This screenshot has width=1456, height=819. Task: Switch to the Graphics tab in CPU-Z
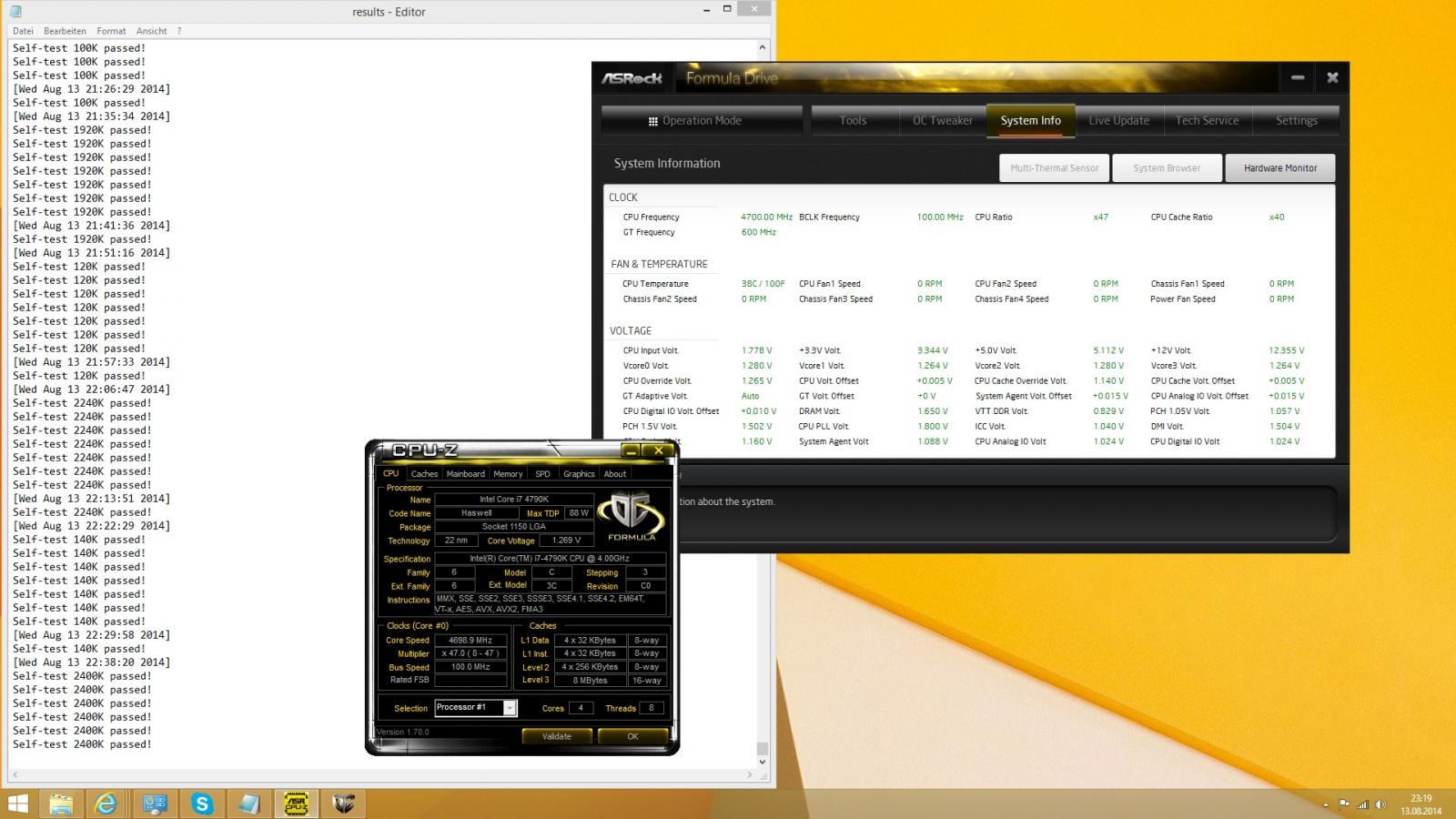579,473
